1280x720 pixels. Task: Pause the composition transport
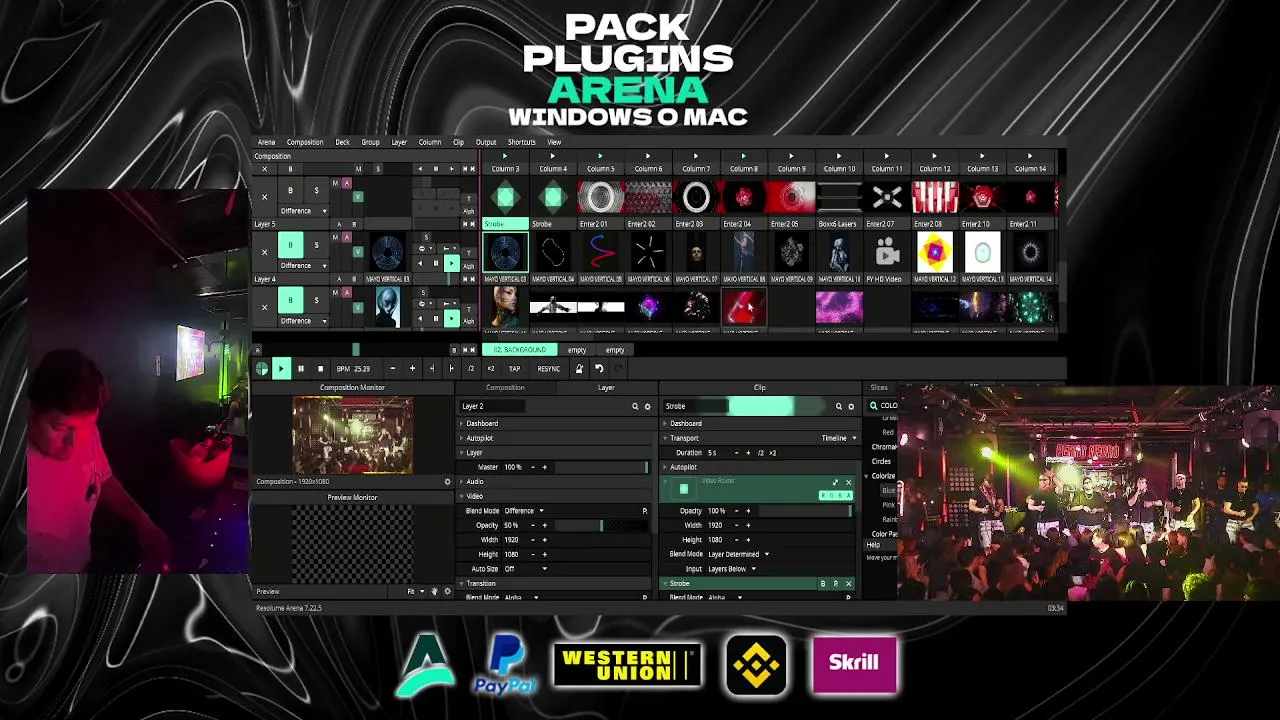click(x=301, y=369)
